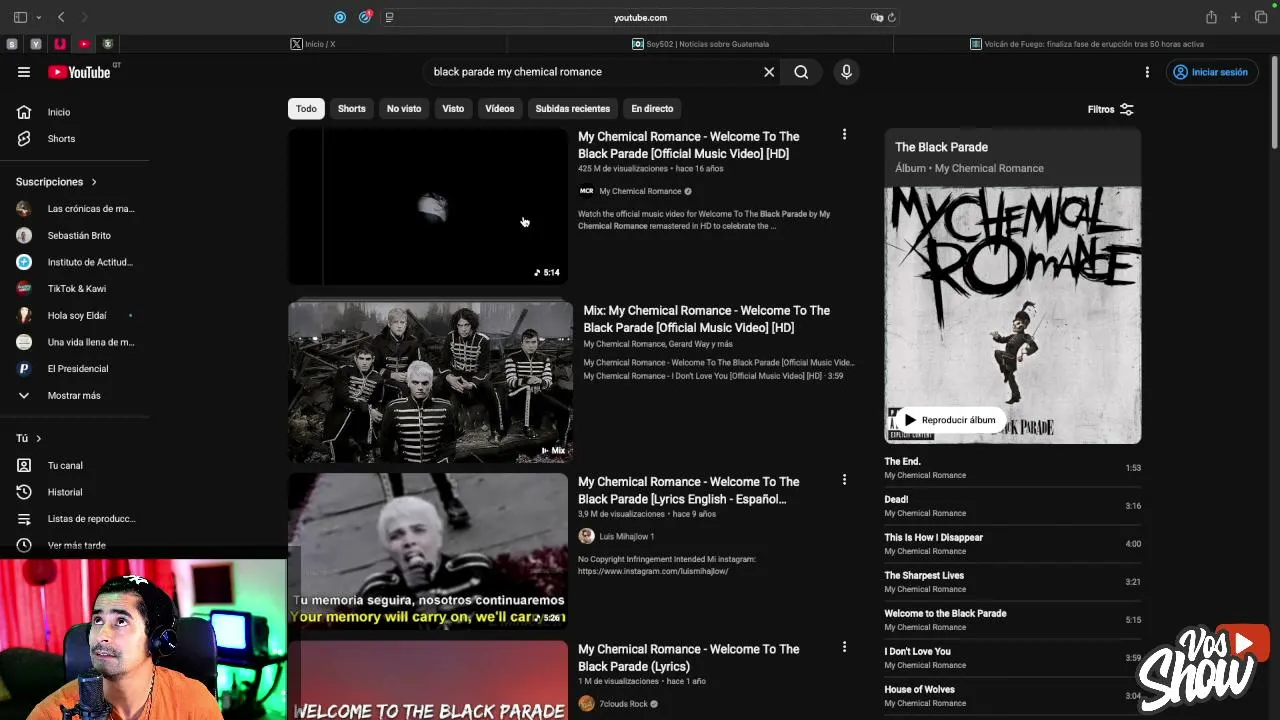Open the Filtros options
Screen dimensions: 1280x720
pos(1110,109)
